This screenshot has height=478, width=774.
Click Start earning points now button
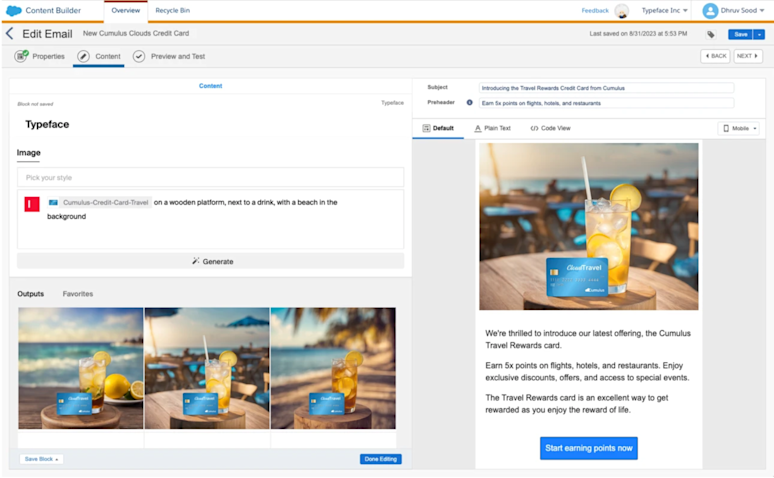click(588, 448)
